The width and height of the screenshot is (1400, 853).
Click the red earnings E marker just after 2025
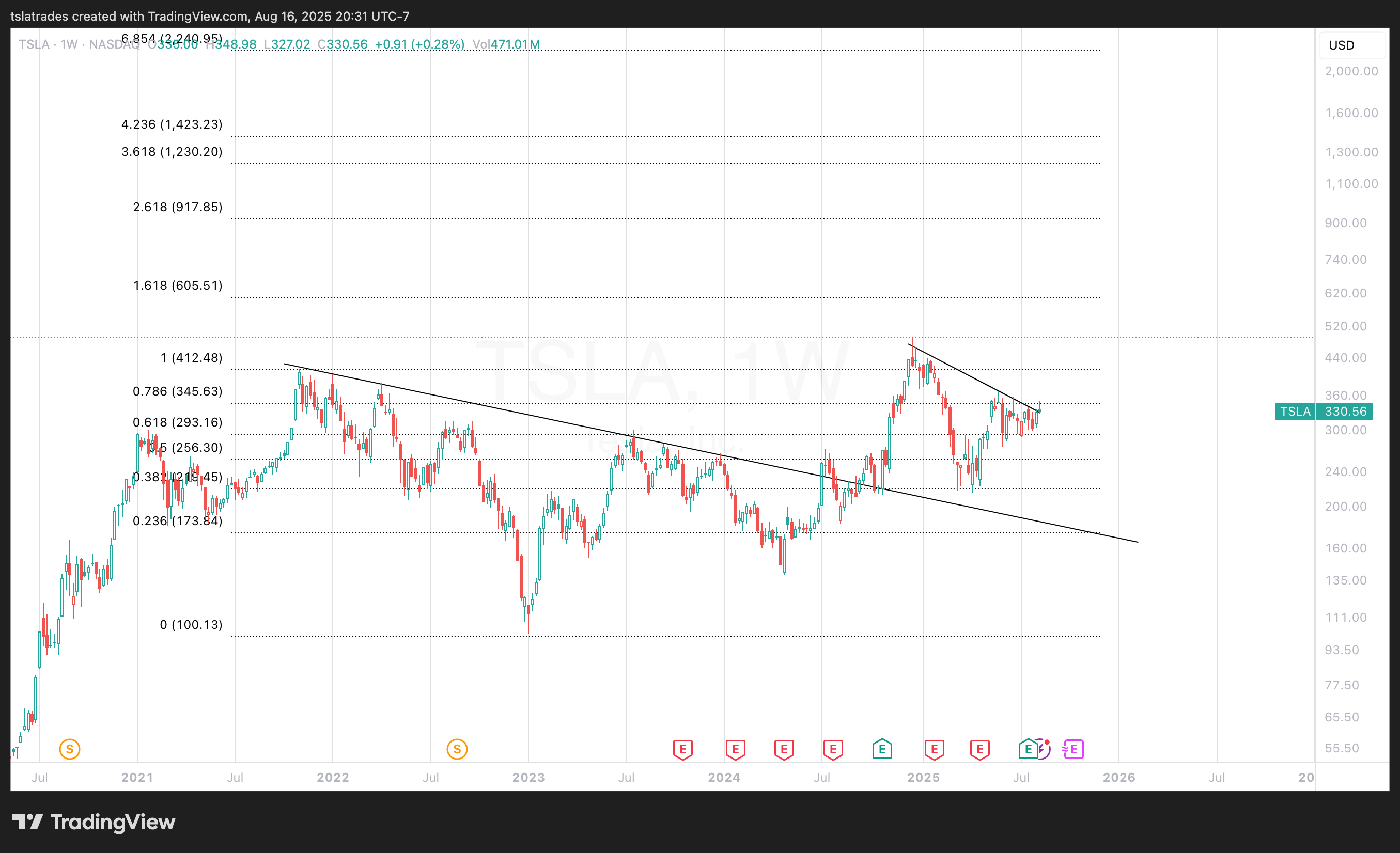click(934, 749)
